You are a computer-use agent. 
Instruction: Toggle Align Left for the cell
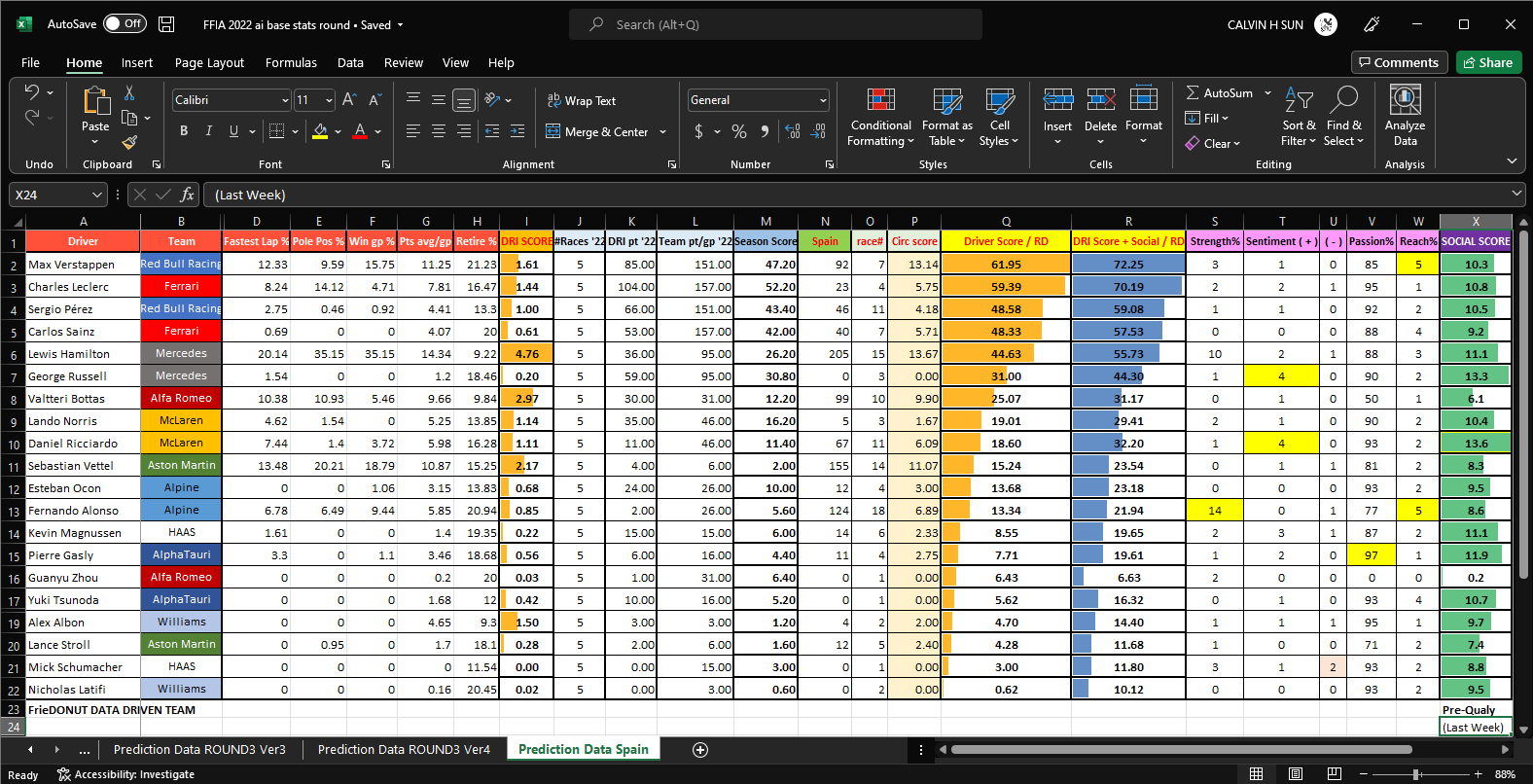pos(413,130)
